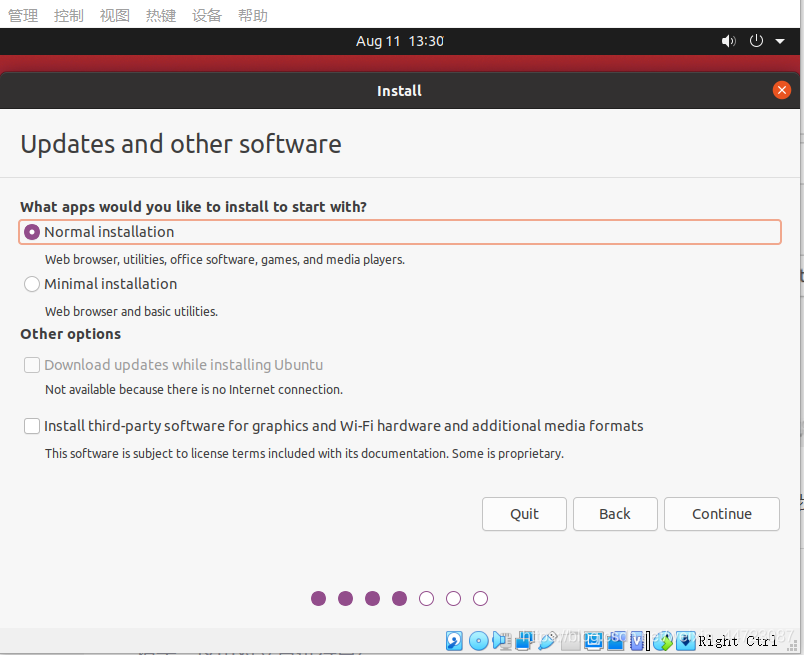This screenshot has height=655, width=804.
Task: Open volume control in Ubuntu top bar
Action: tap(729, 41)
